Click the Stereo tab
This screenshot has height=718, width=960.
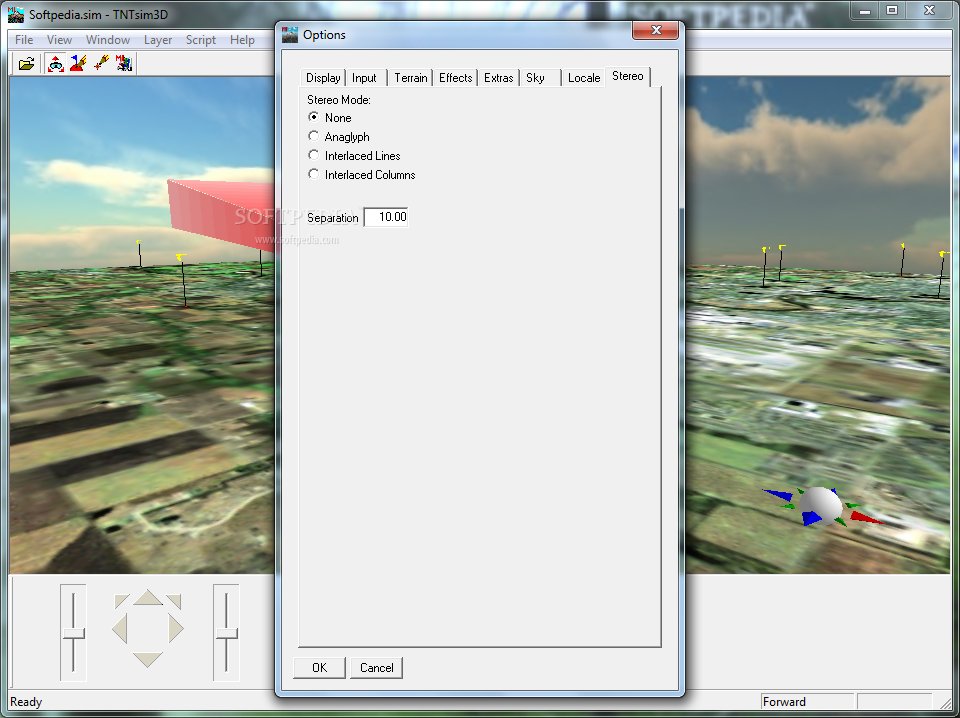click(628, 76)
